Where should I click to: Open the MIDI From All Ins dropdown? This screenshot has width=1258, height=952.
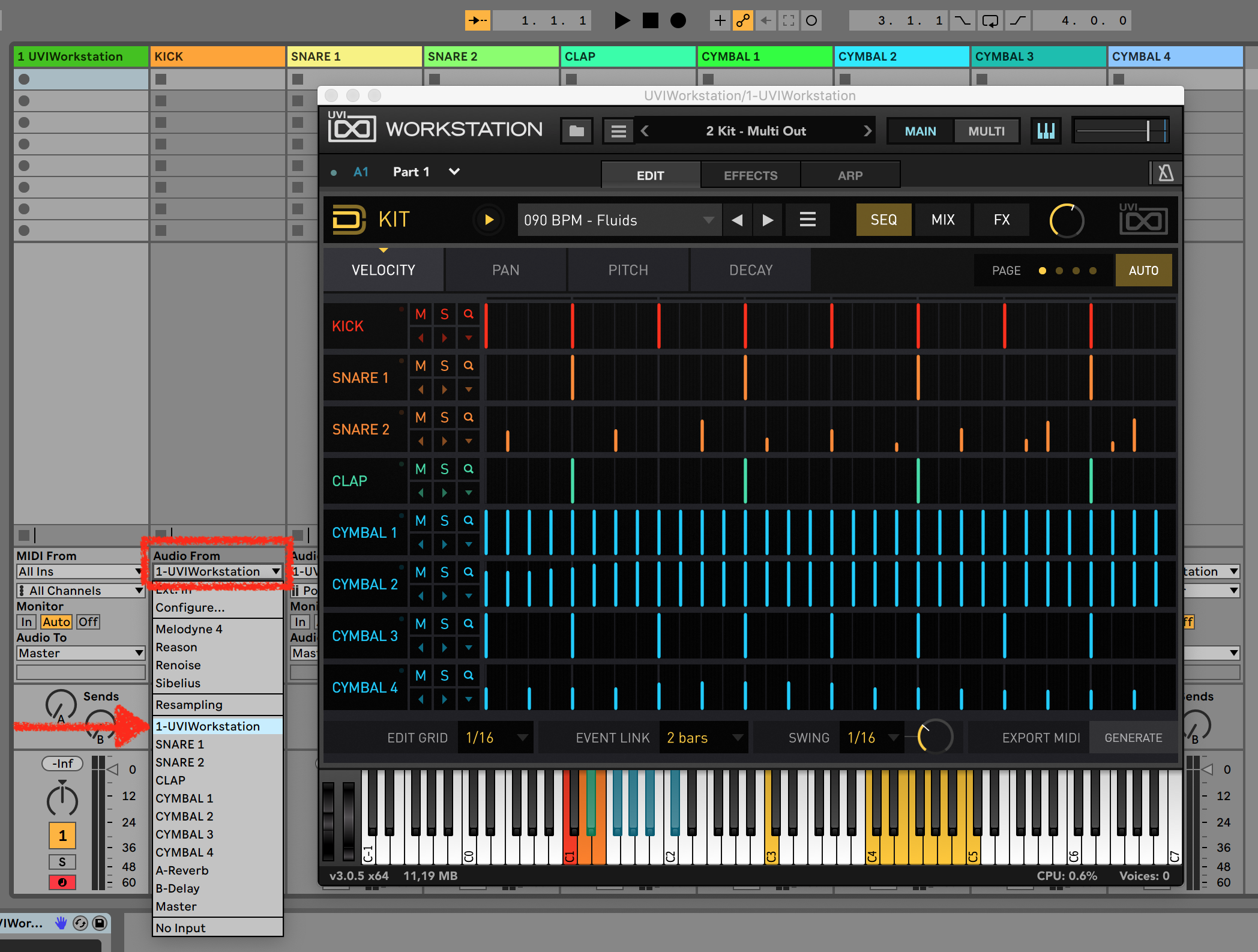80,571
